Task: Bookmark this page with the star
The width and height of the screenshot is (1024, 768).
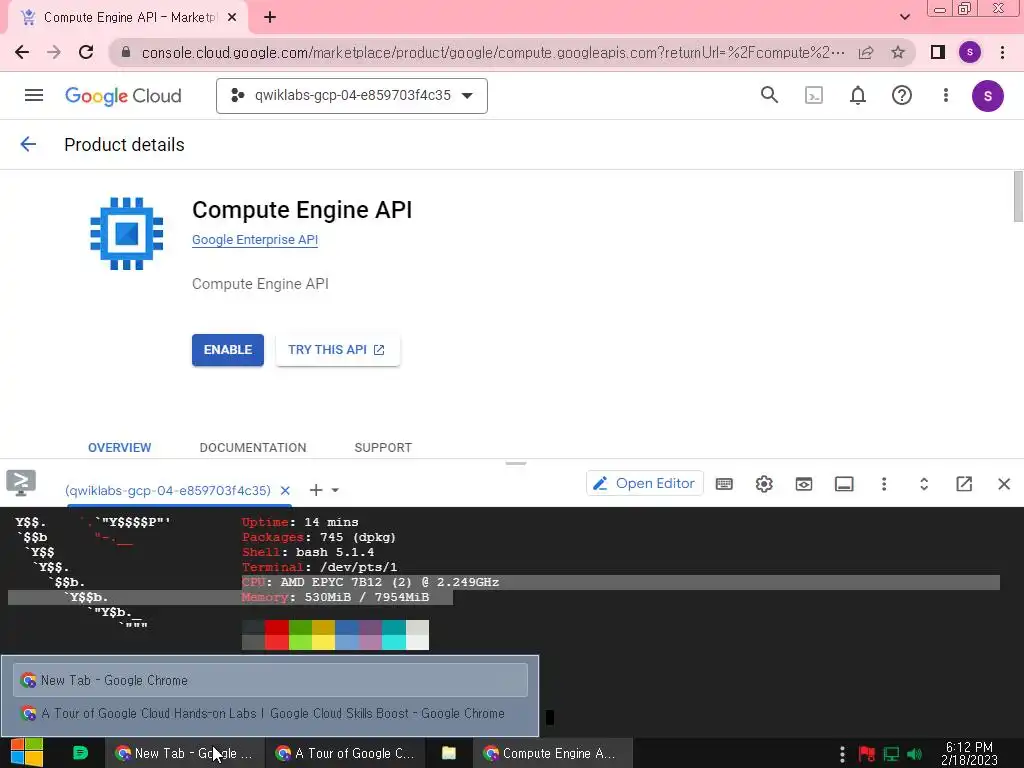Action: (x=898, y=52)
